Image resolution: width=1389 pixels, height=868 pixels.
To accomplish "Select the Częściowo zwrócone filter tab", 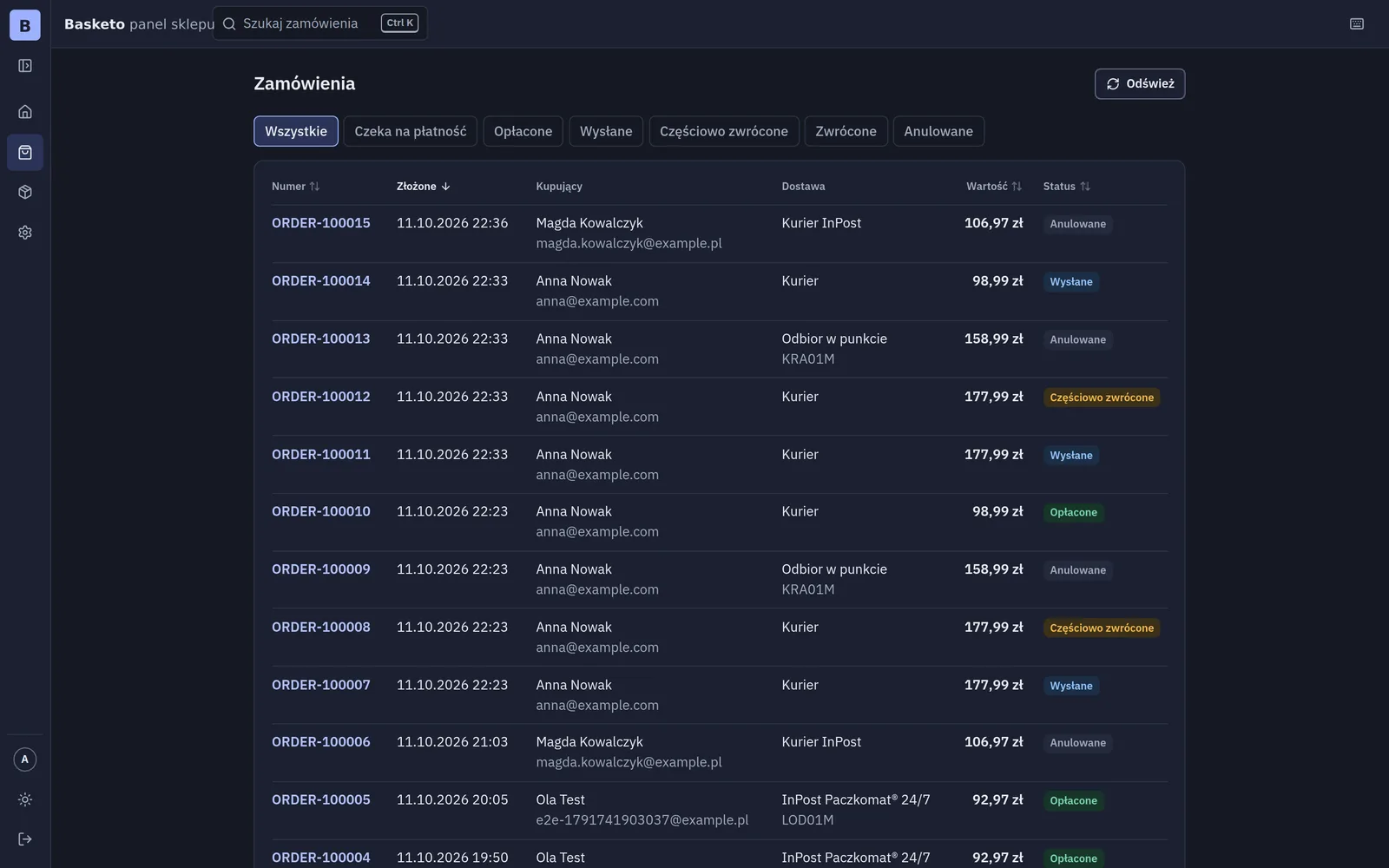I will click(x=724, y=132).
